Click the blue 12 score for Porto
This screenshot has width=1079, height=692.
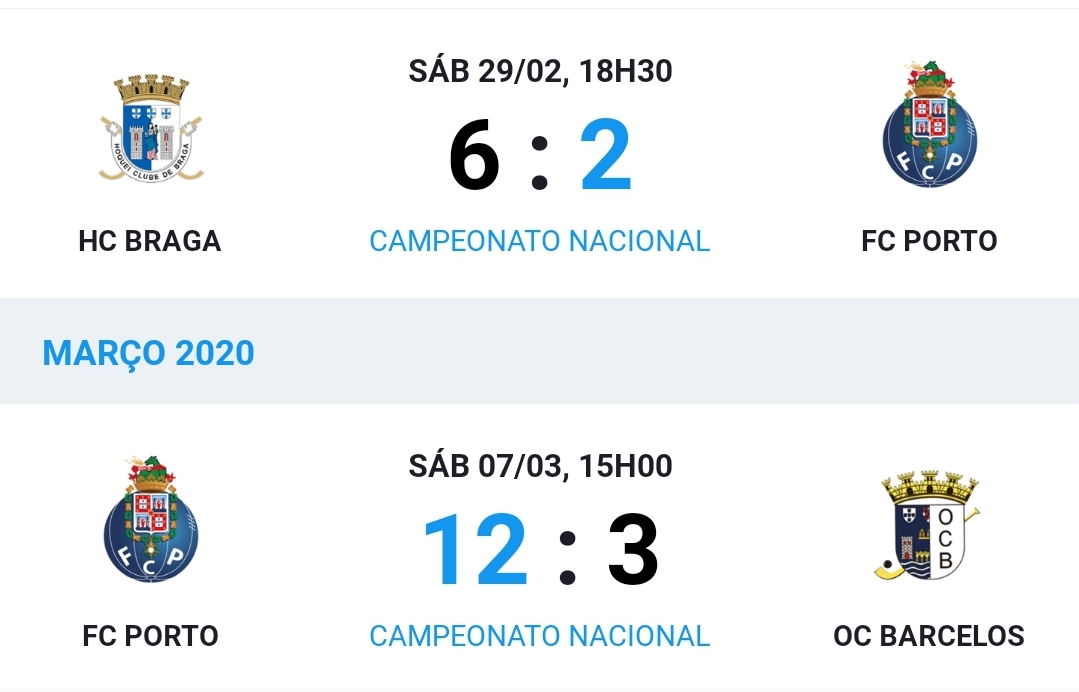[x=475, y=550]
